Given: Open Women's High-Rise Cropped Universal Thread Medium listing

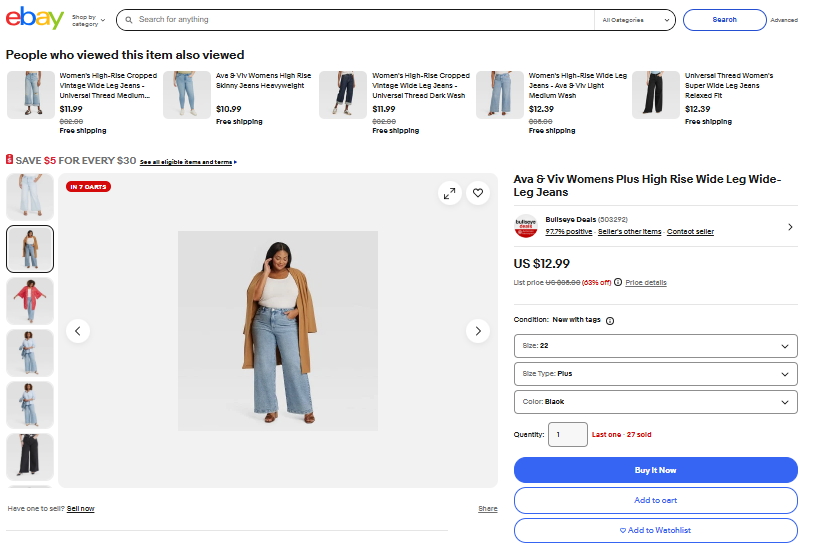Looking at the screenshot, I should (x=108, y=85).
